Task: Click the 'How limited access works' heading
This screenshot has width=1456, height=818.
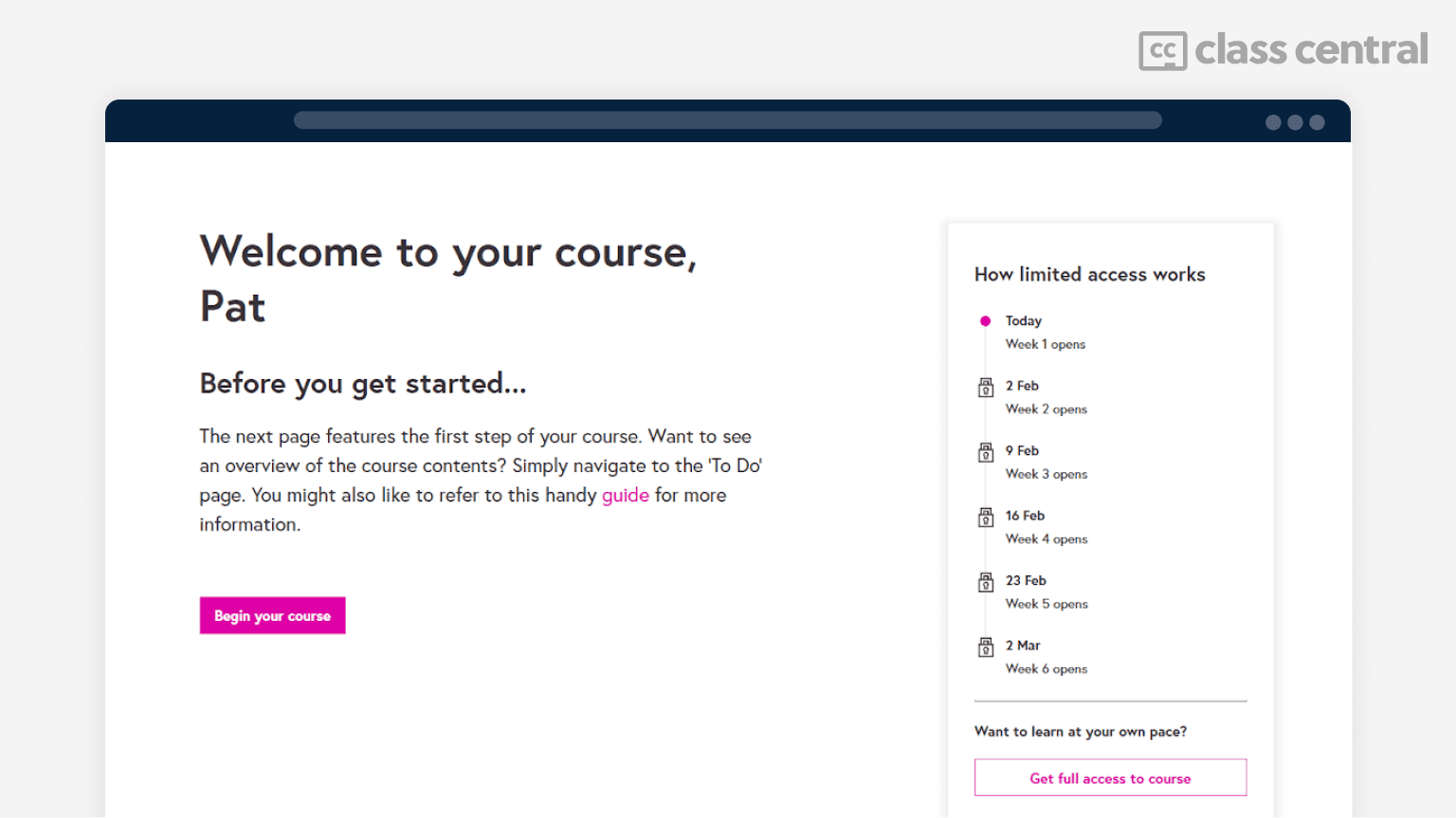Action: click(1089, 275)
